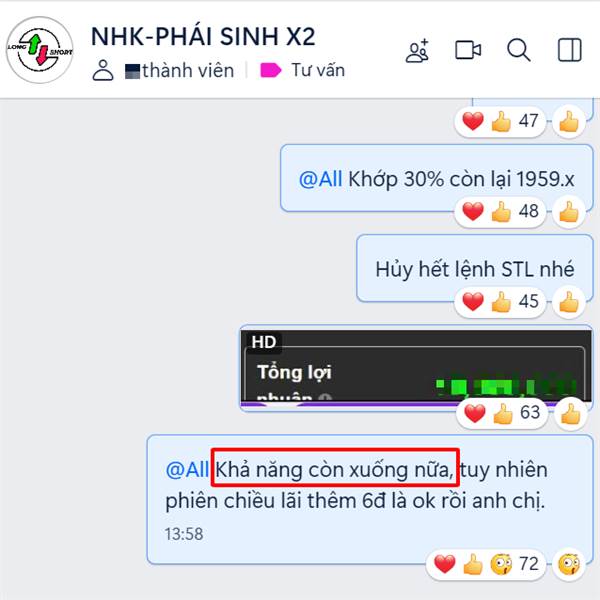The image size is (600, 600).
Task: View the 63 reactions on image
Action: (x=502, y=413)
